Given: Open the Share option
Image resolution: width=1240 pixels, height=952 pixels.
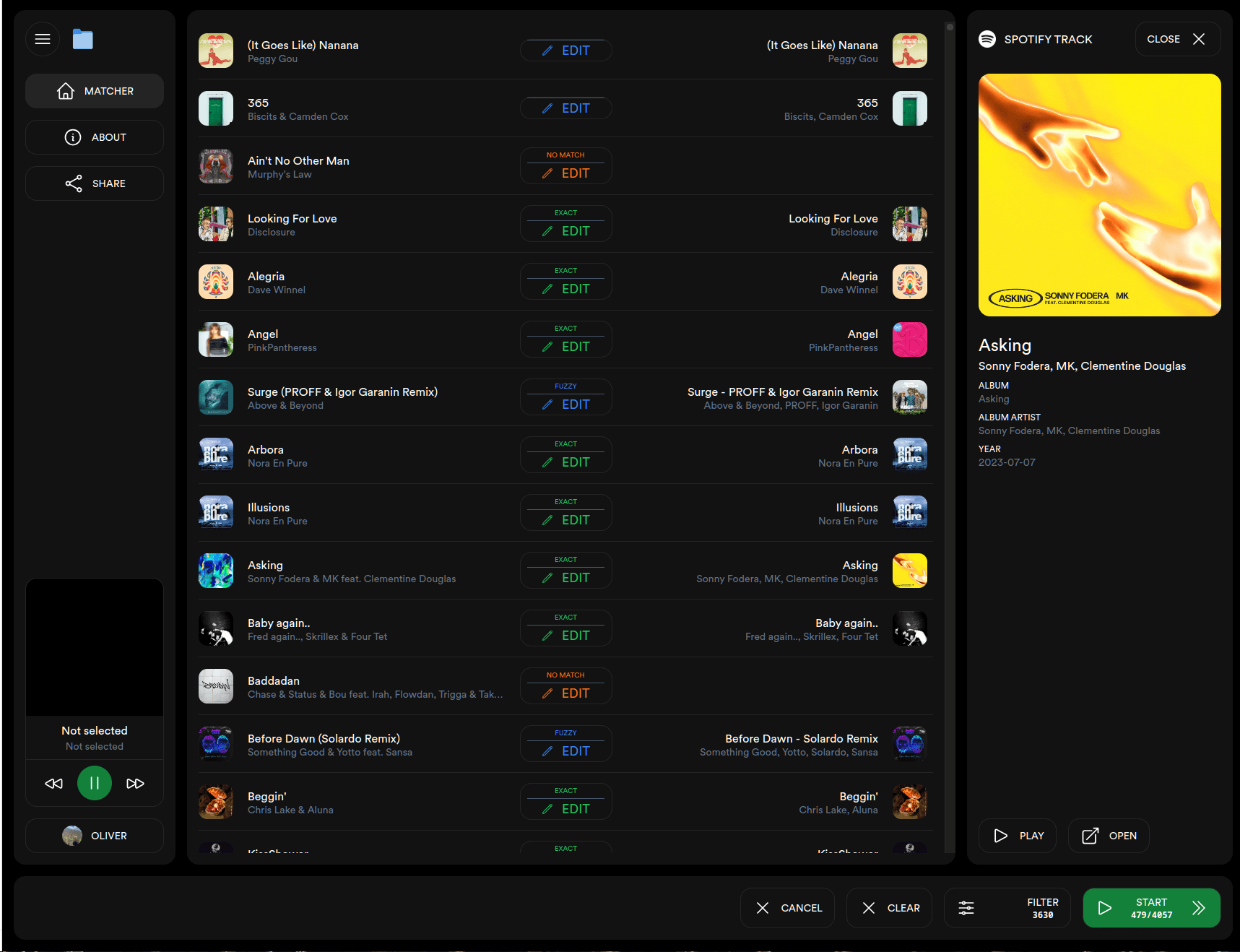Looking at the screenshot, I should (x=95, y=183).
